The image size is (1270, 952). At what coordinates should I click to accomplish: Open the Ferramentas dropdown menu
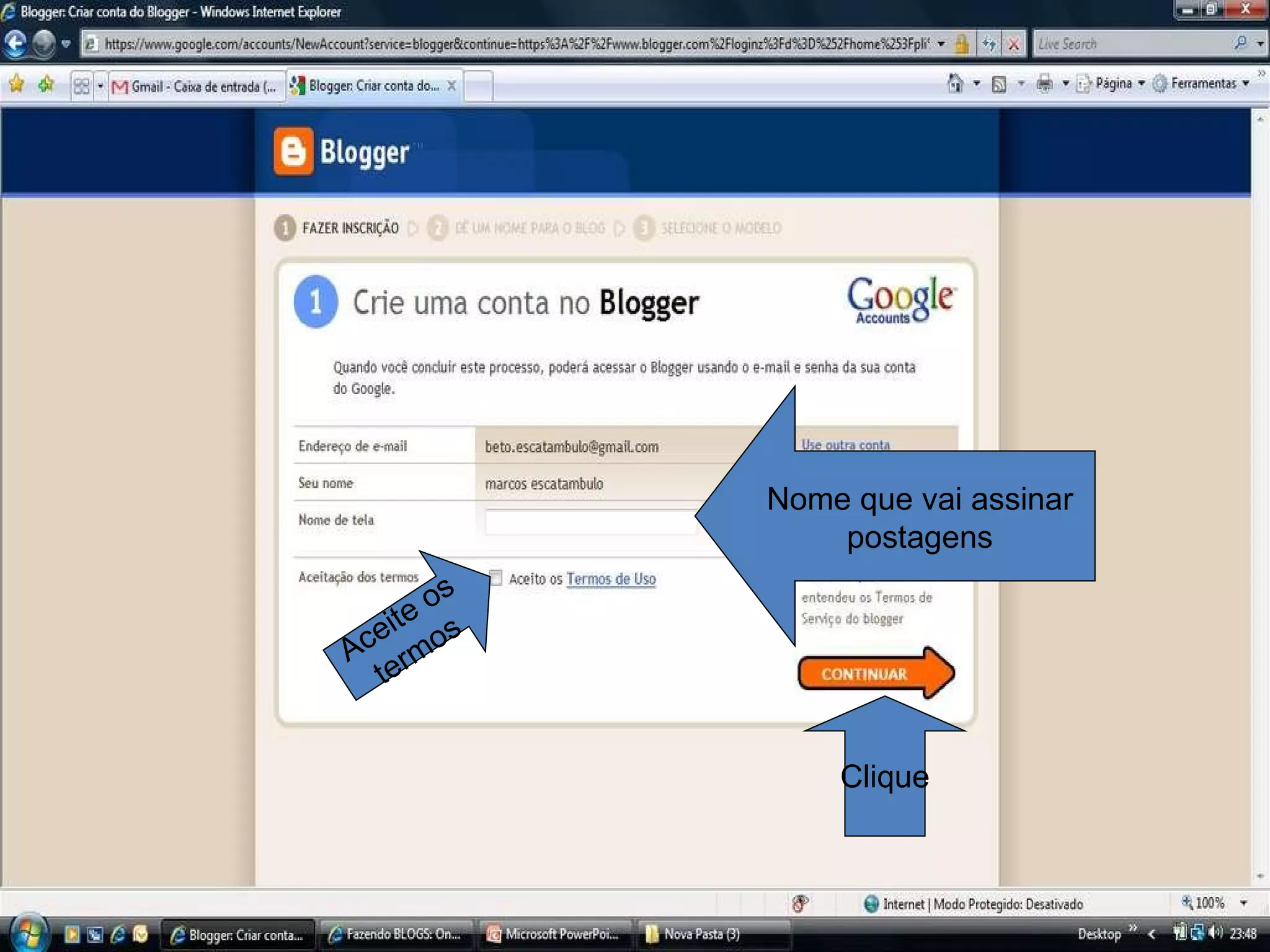click(x=1204, y=83)
